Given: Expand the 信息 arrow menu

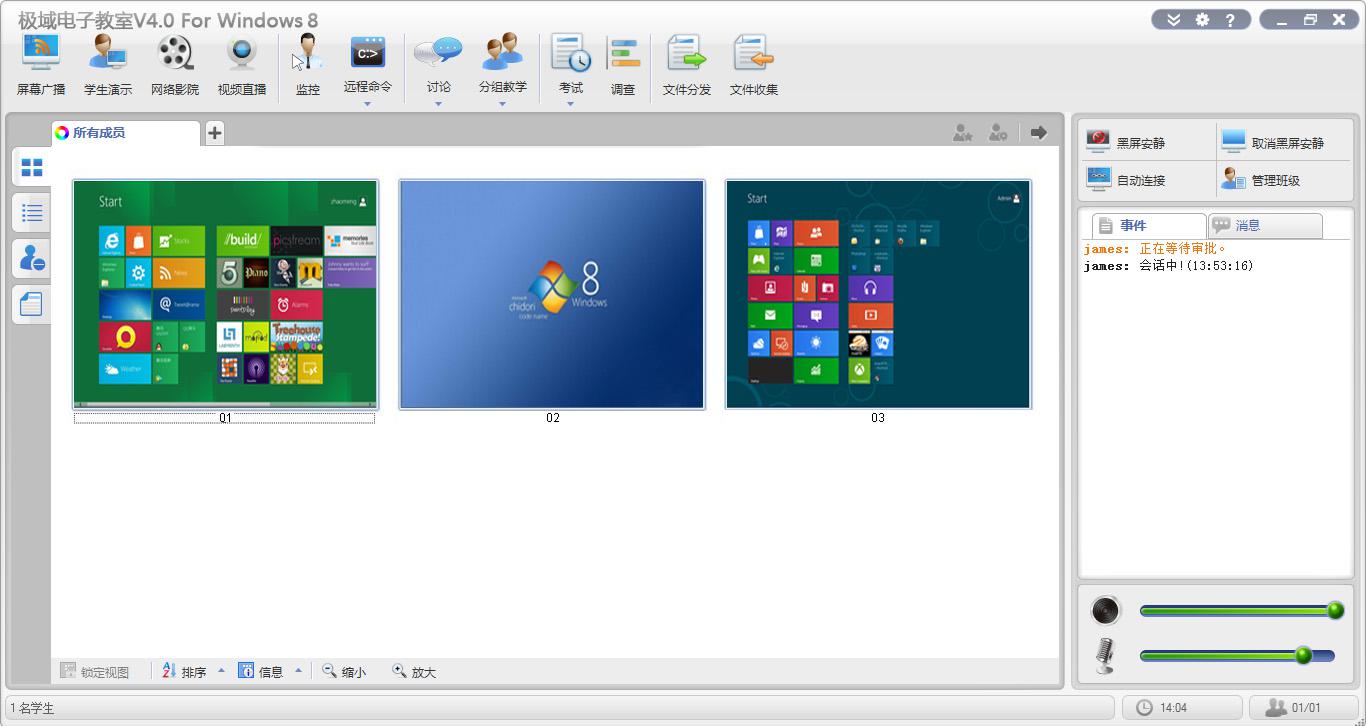Looking at the screenshot, I should [x=298, y=671].
